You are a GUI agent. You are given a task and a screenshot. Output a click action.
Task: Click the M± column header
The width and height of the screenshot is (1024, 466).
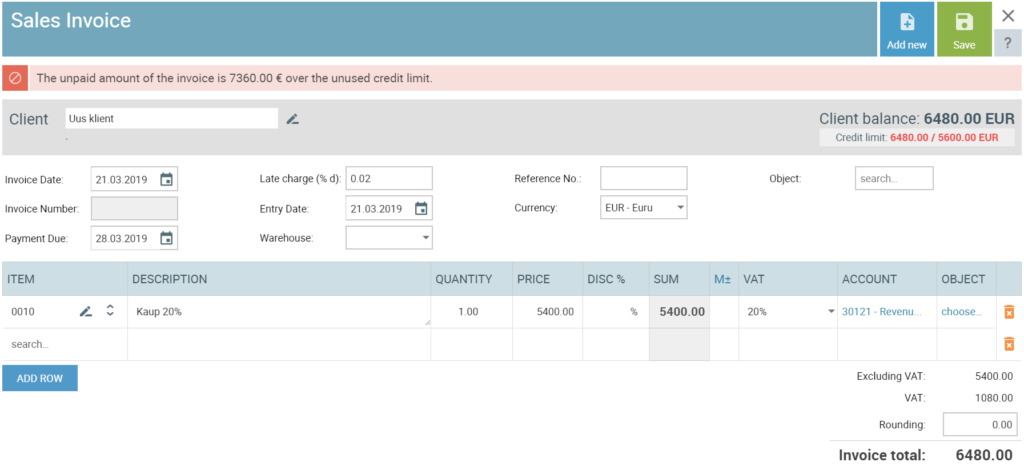pyautogui.click(x=722, y=279)
